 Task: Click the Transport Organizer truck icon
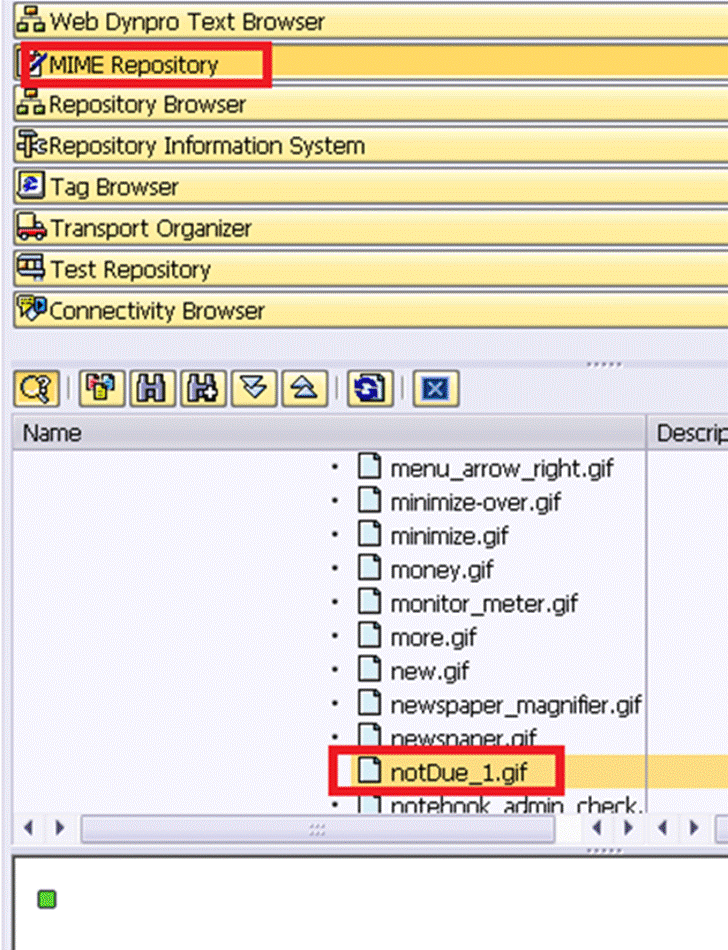click(31, 227)
